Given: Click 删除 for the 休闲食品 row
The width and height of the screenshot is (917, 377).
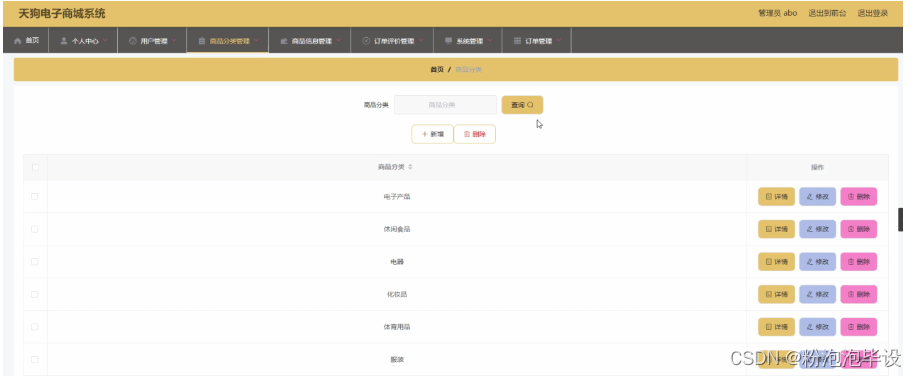Looking at the screenshot, I should click(x=859, y=229).
